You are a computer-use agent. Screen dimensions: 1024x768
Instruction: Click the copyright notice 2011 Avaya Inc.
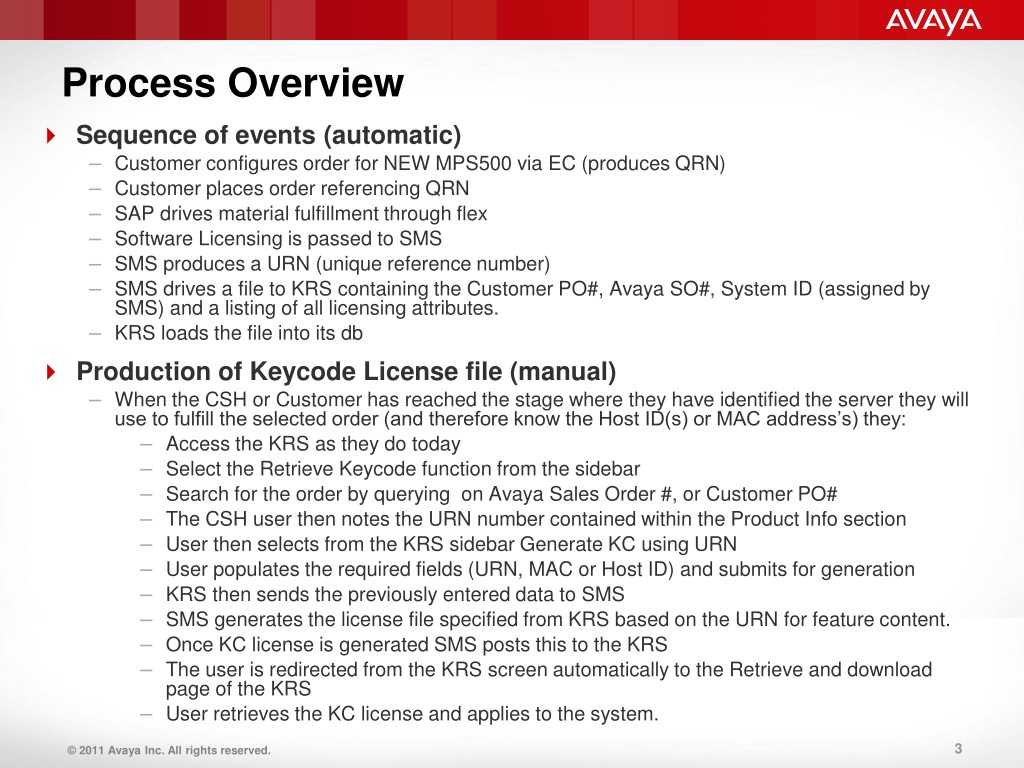tap(168, 750)
